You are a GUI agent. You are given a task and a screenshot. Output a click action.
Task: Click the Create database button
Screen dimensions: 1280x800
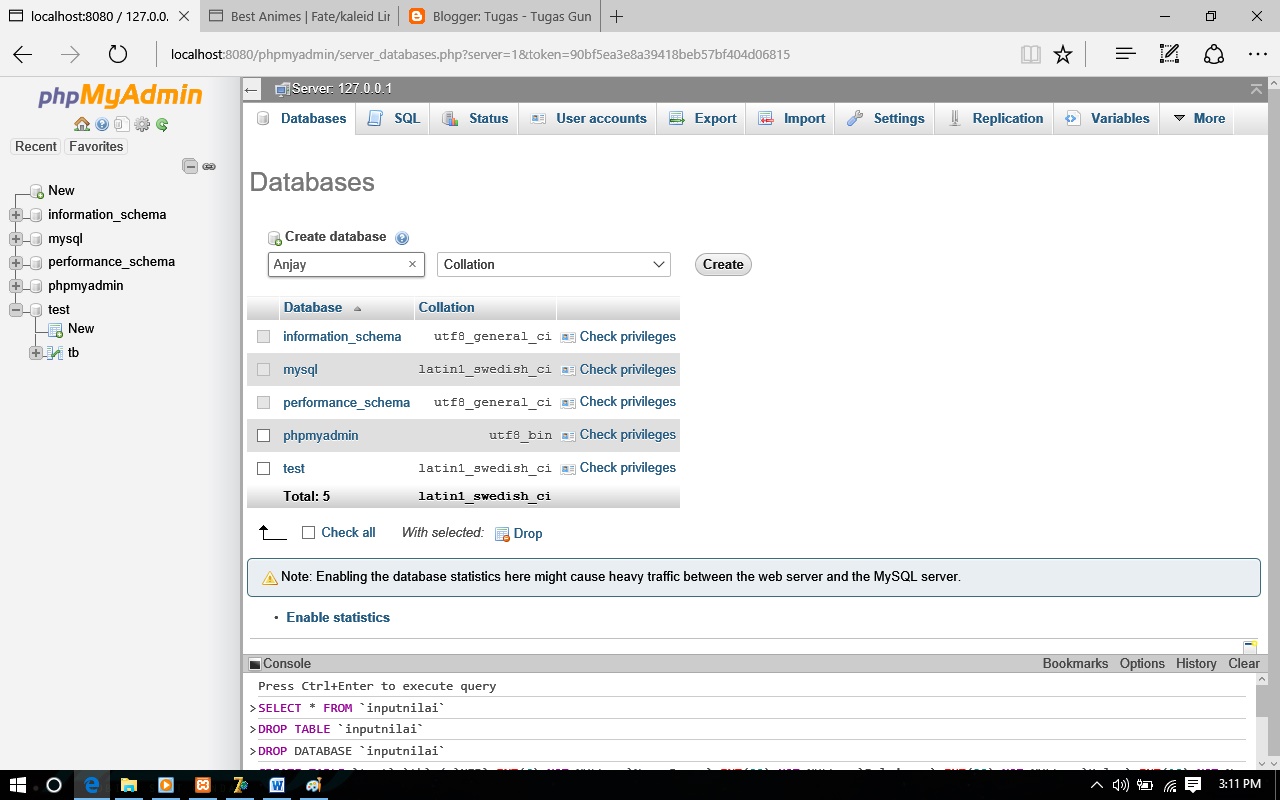pyautogui.click(x=723, y=265)
